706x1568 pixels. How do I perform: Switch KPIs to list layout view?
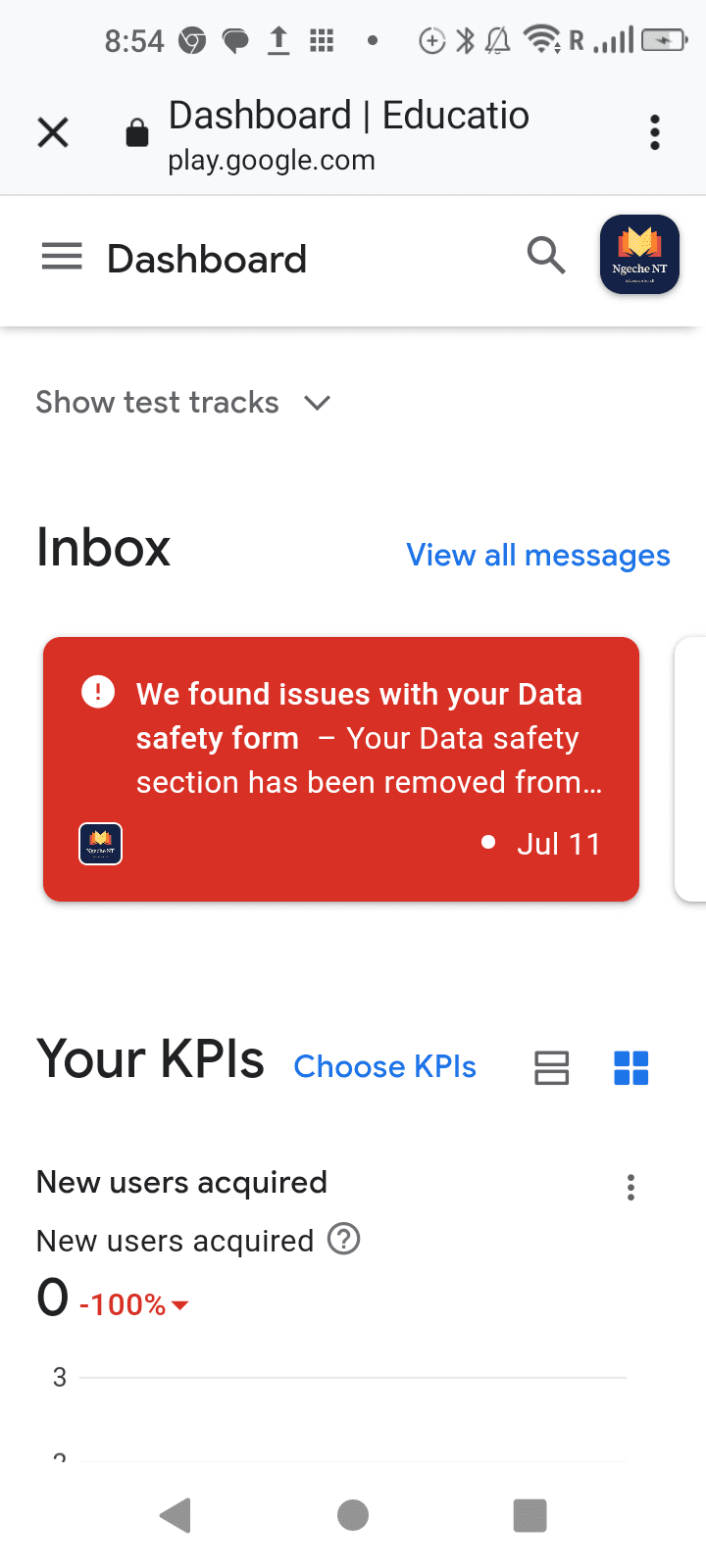551,1067
